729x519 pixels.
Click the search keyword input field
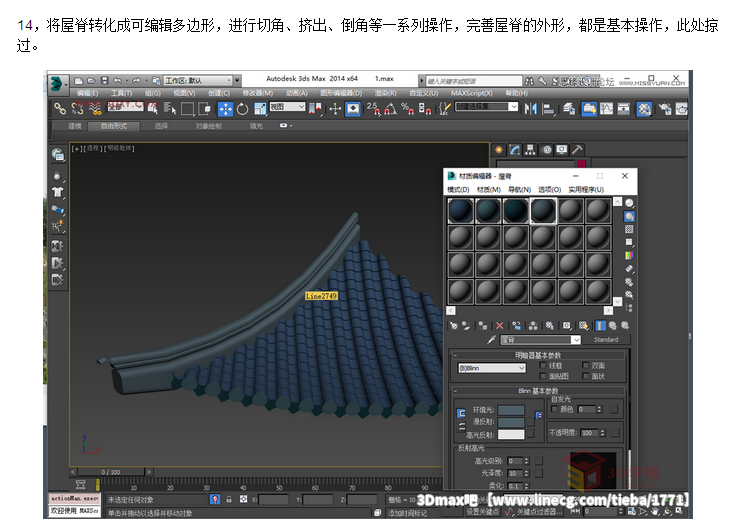473,81
